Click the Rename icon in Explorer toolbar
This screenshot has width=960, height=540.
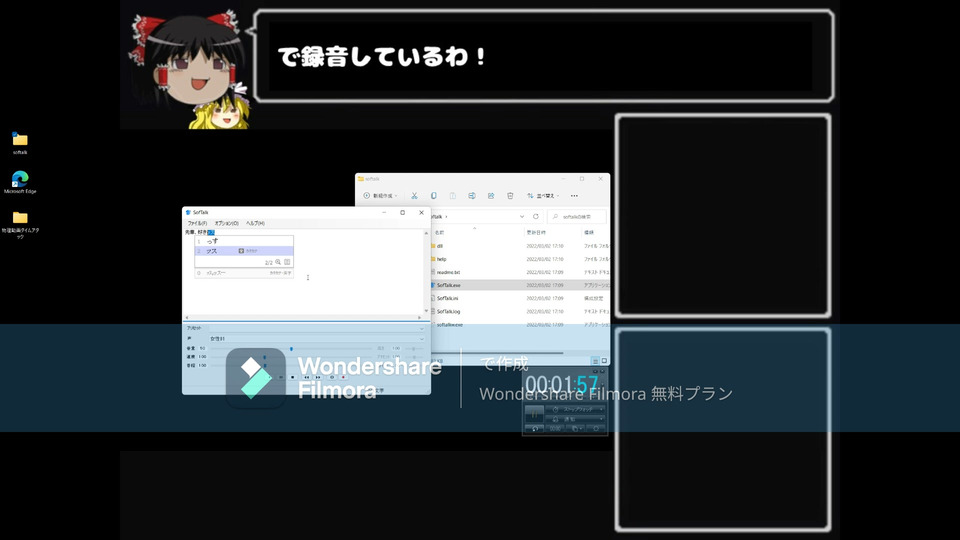pos(471,196)
